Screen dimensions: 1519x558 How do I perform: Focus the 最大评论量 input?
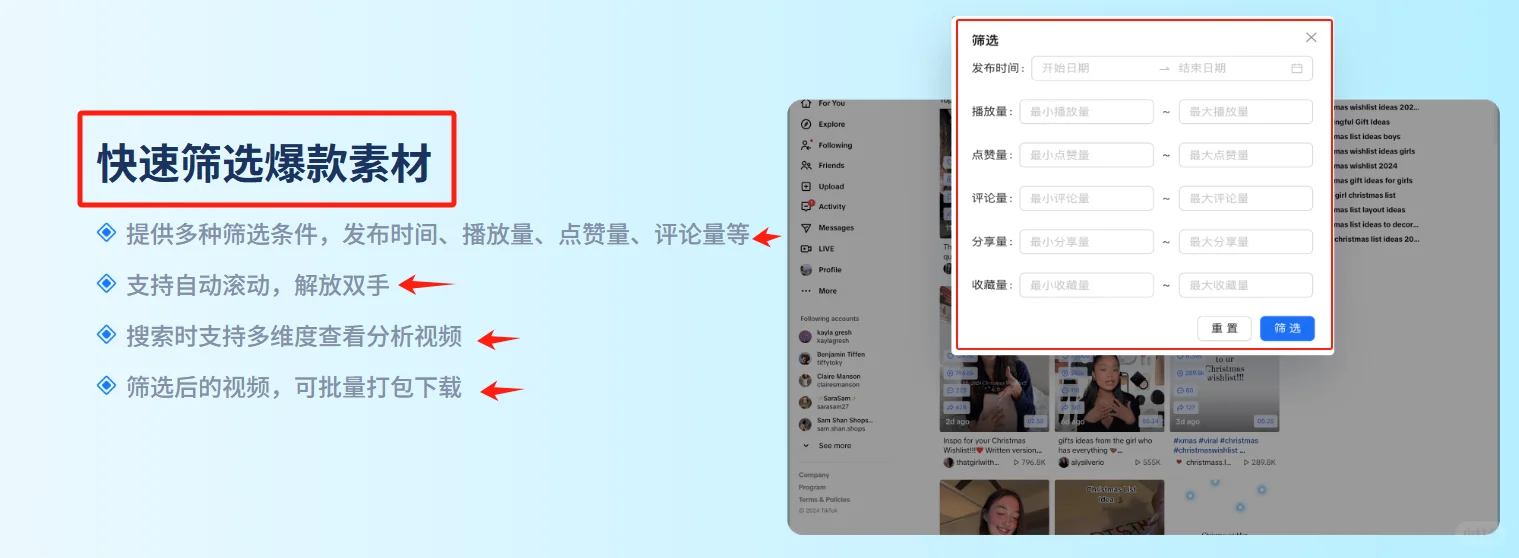pyautogui.click(x=1245, y=198)
